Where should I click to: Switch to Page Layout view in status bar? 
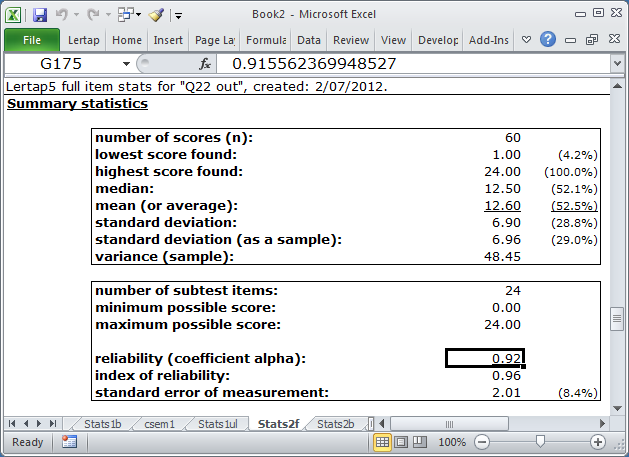[x=400, y=442]
